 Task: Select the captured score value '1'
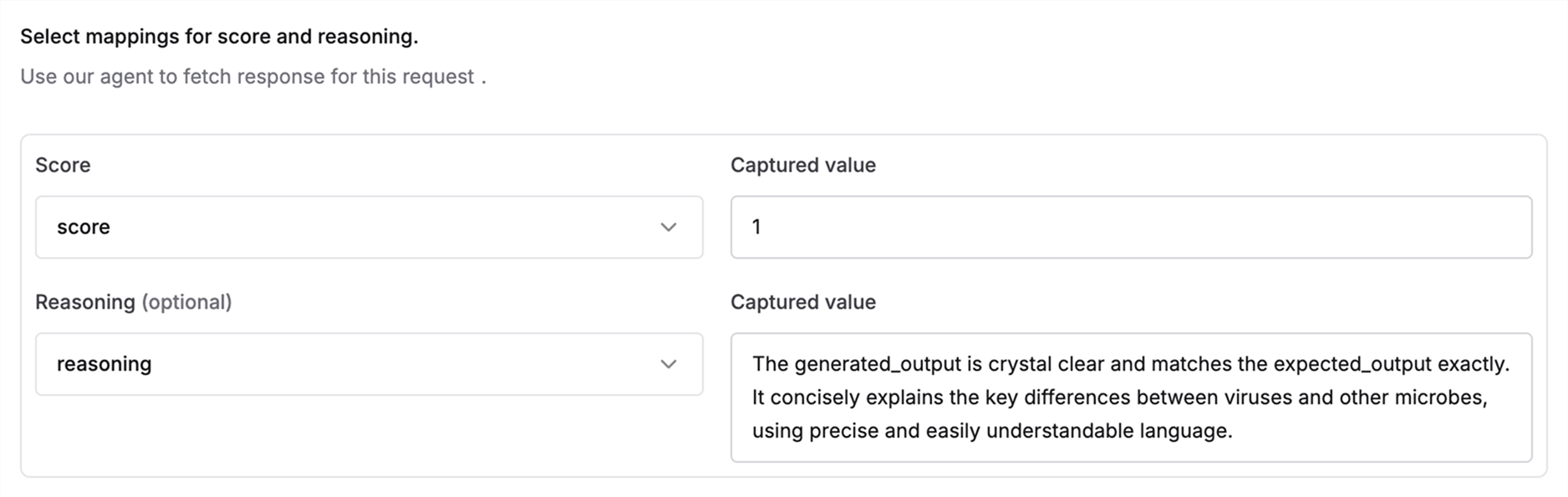click(756, 227)
